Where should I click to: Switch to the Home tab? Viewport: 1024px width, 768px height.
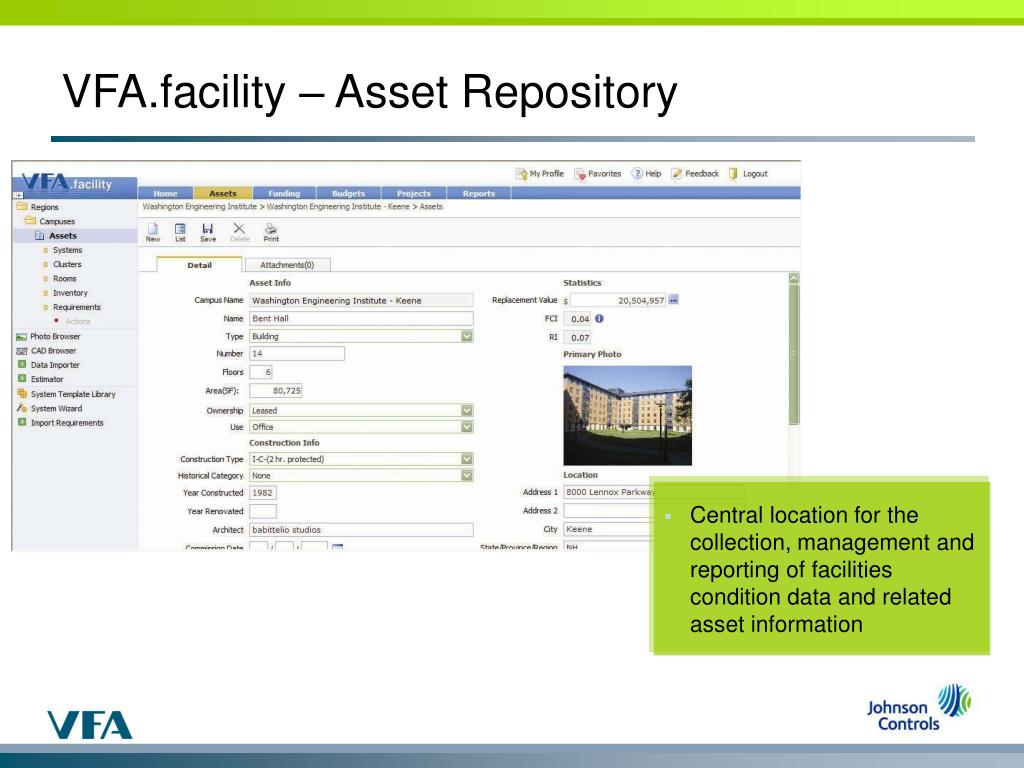[166, 193]
